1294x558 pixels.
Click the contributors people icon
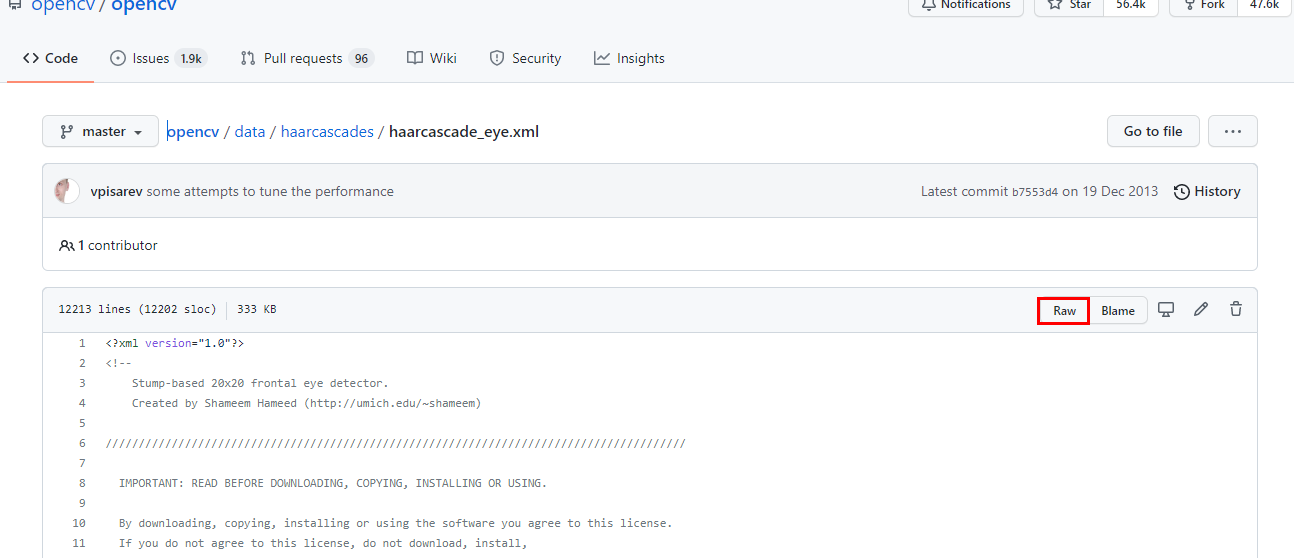coord(67,245)
